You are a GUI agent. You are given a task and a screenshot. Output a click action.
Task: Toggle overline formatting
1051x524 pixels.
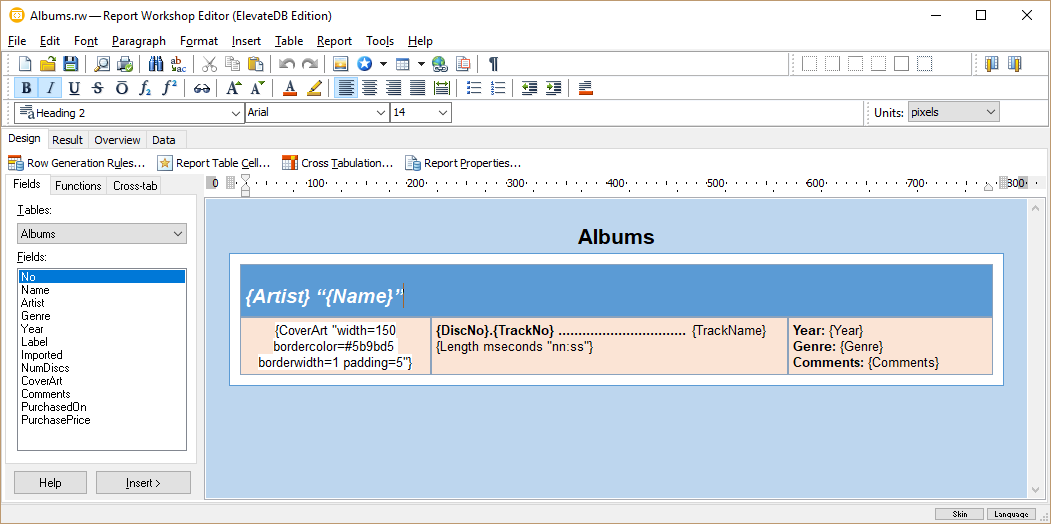(x=121, y=88)
